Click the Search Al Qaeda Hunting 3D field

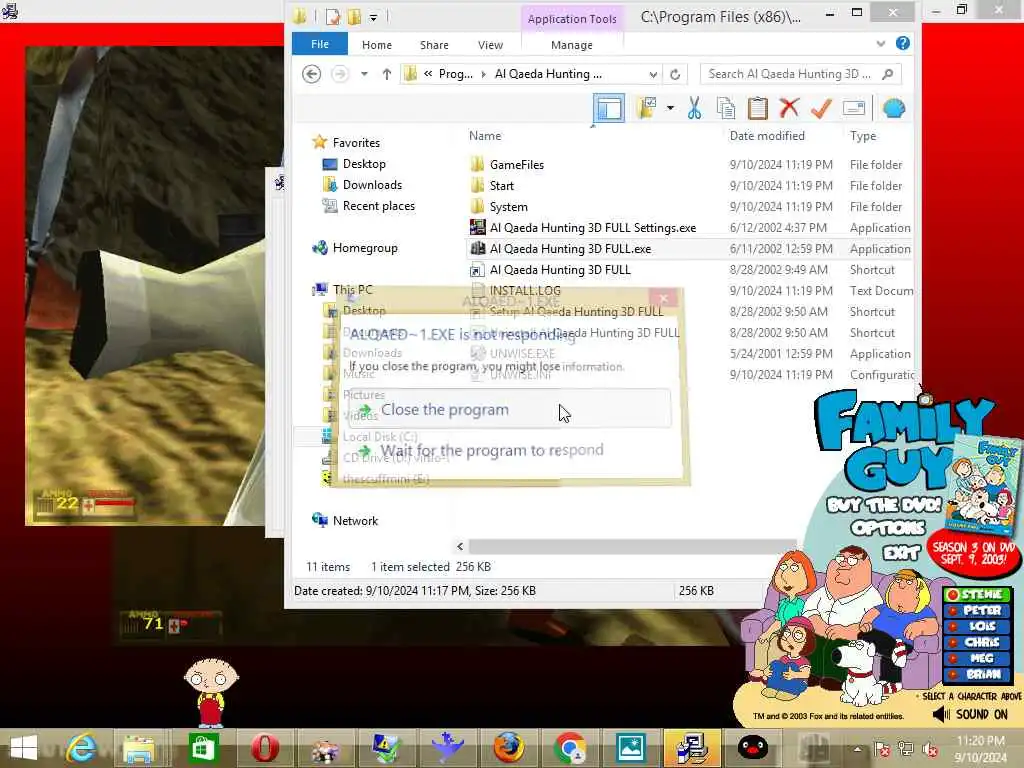click(x=800, y=74)
